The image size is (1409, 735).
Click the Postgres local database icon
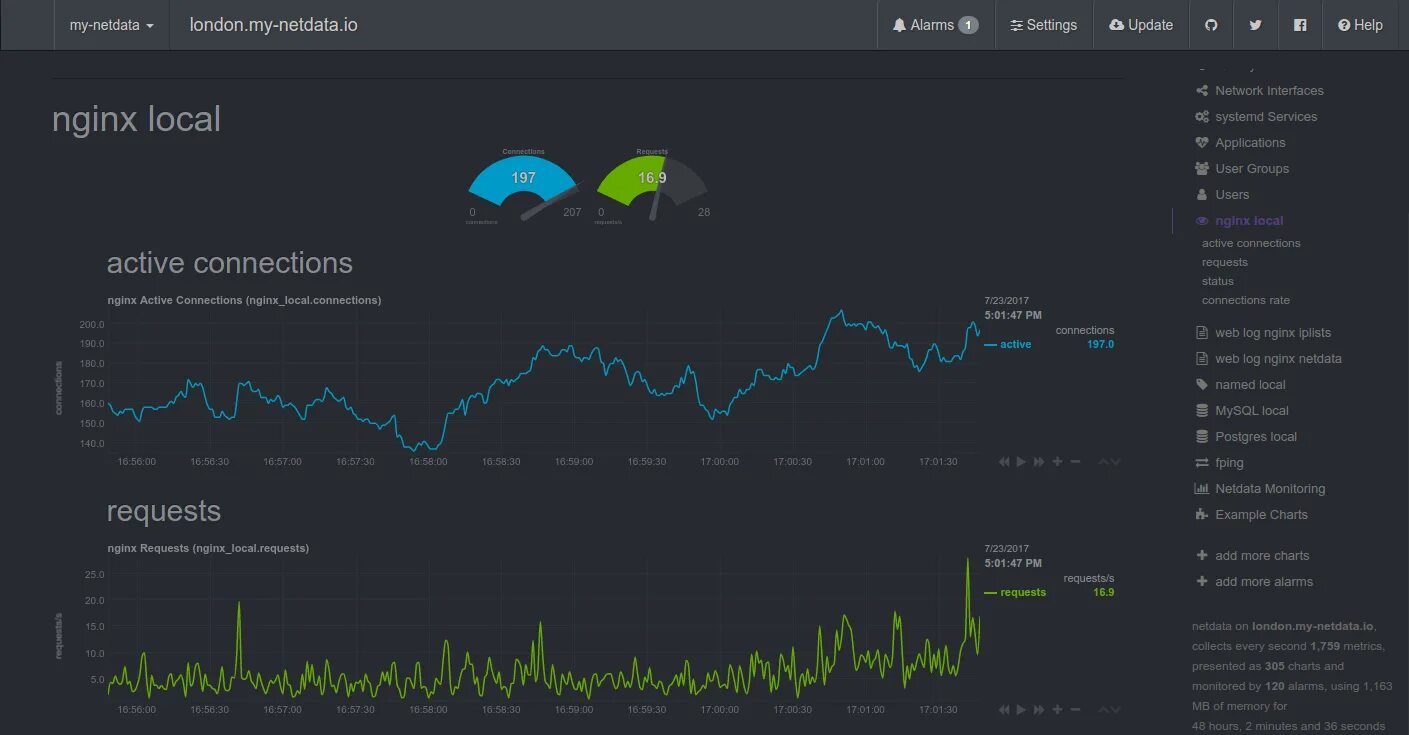point(1202,436)
